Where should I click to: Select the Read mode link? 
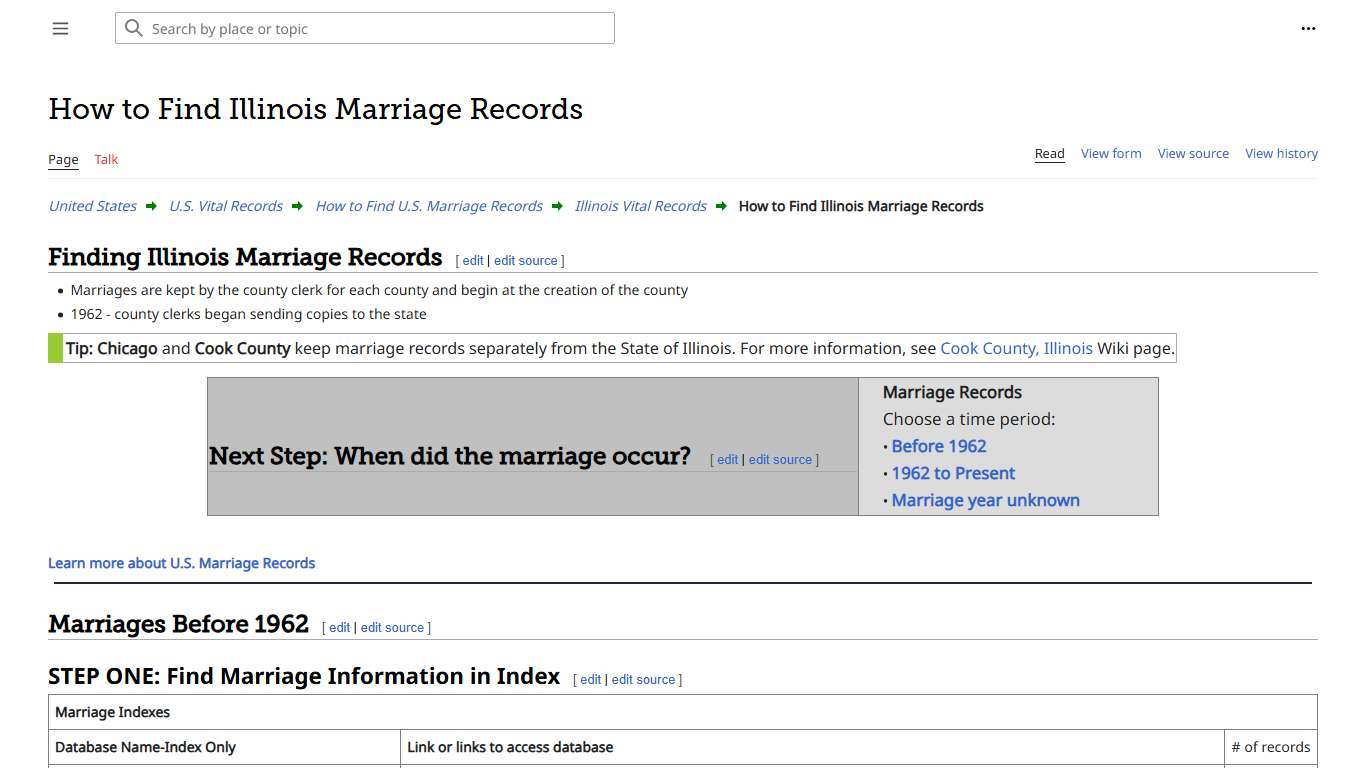point(1049,153)
